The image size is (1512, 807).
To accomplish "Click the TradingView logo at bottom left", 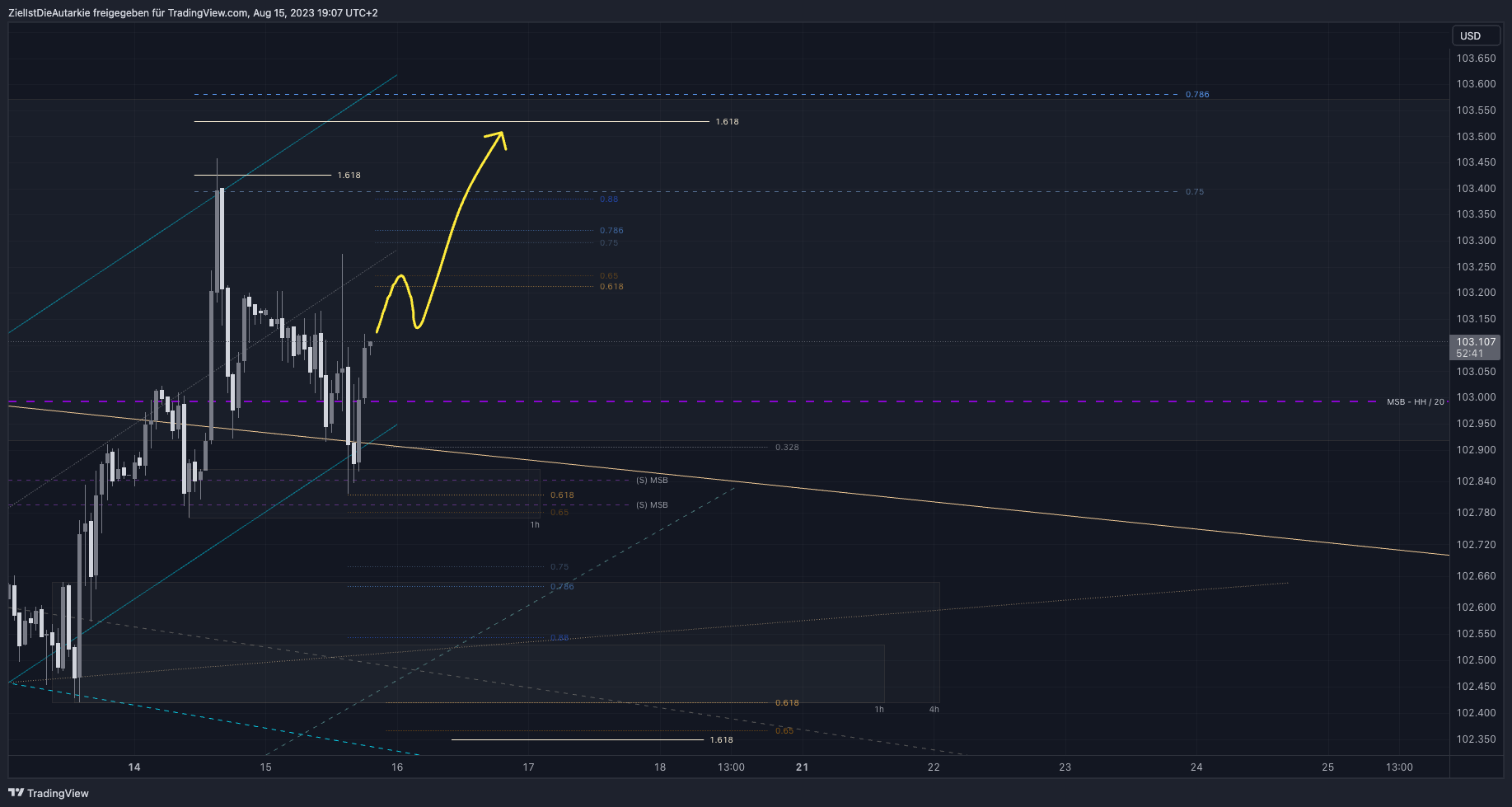I will 49,793.
